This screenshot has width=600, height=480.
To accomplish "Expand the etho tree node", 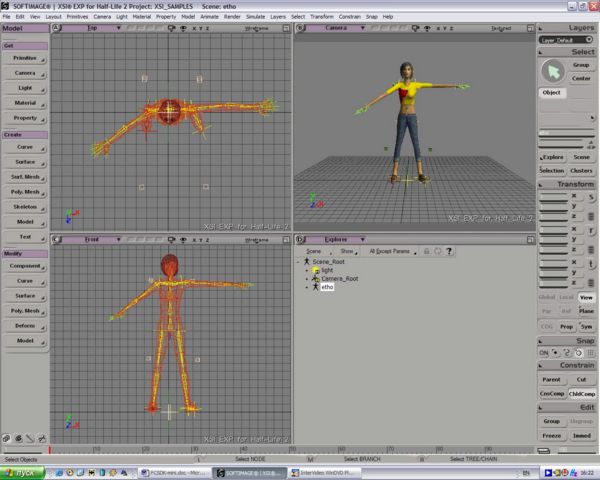I will 307,287.
